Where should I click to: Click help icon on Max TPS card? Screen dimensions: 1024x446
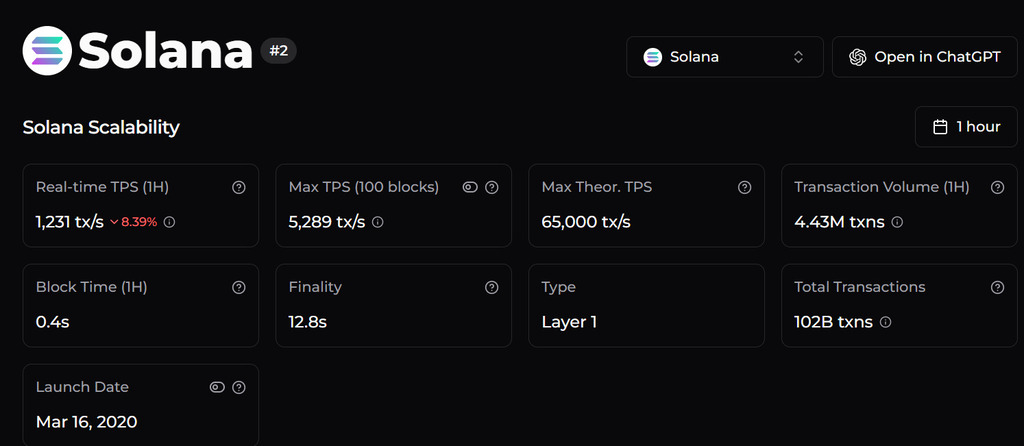[491, 187]
